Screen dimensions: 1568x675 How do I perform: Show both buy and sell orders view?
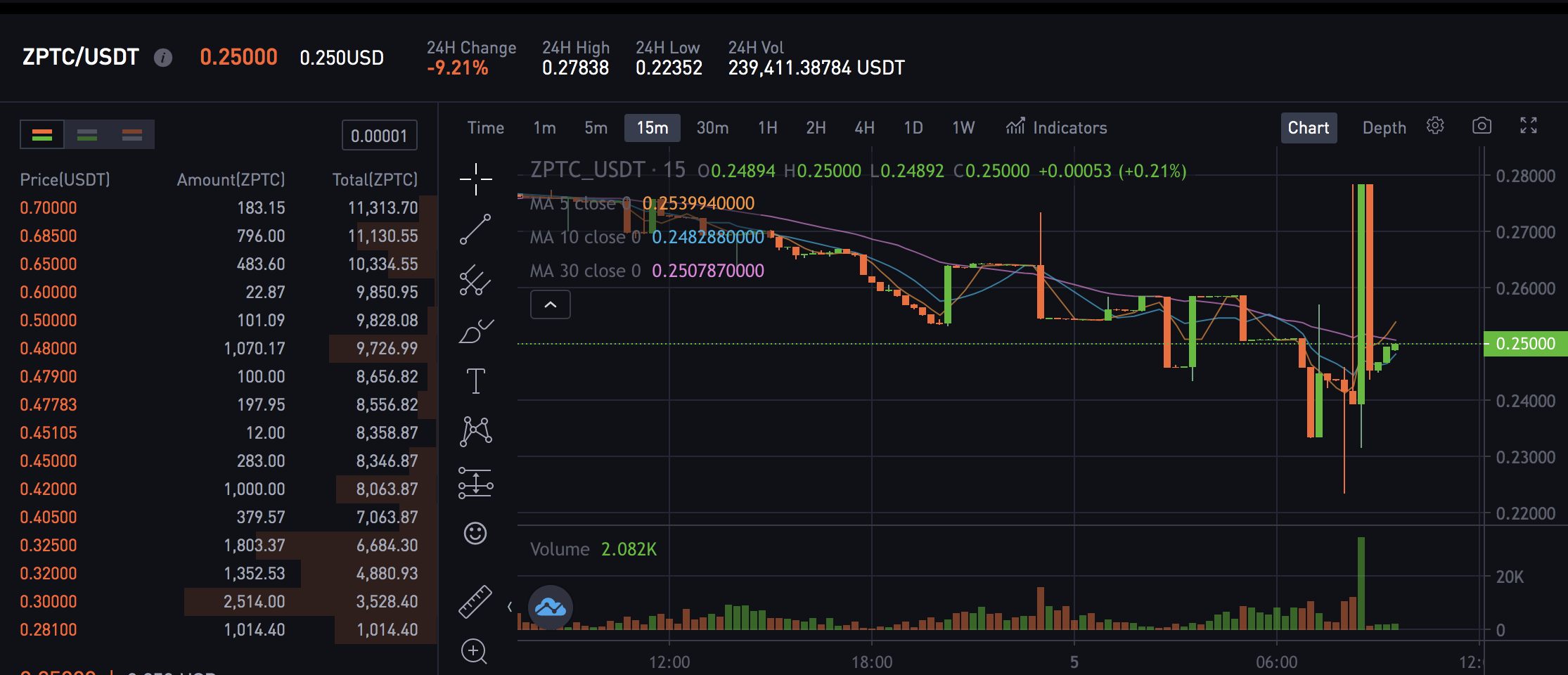[42, 134]
